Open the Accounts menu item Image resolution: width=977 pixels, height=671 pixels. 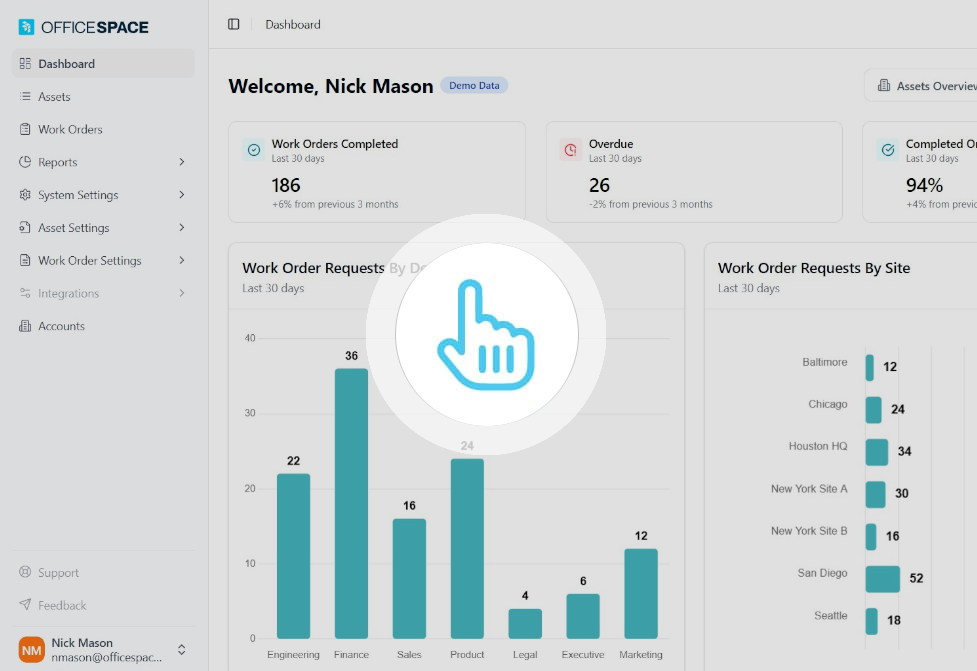click(x=64, y=326)
